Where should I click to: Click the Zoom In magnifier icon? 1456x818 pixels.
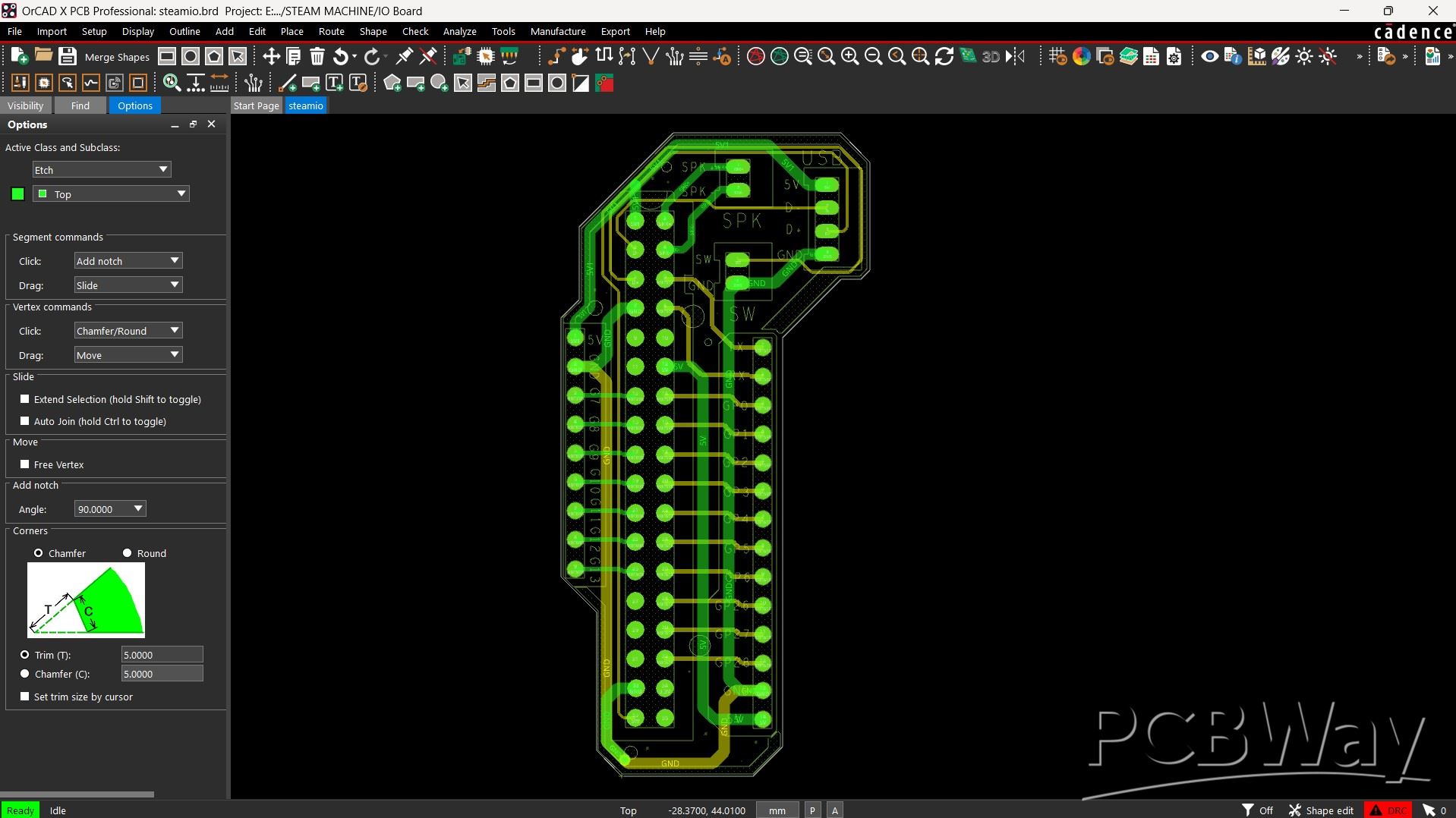tap(849, 56)
